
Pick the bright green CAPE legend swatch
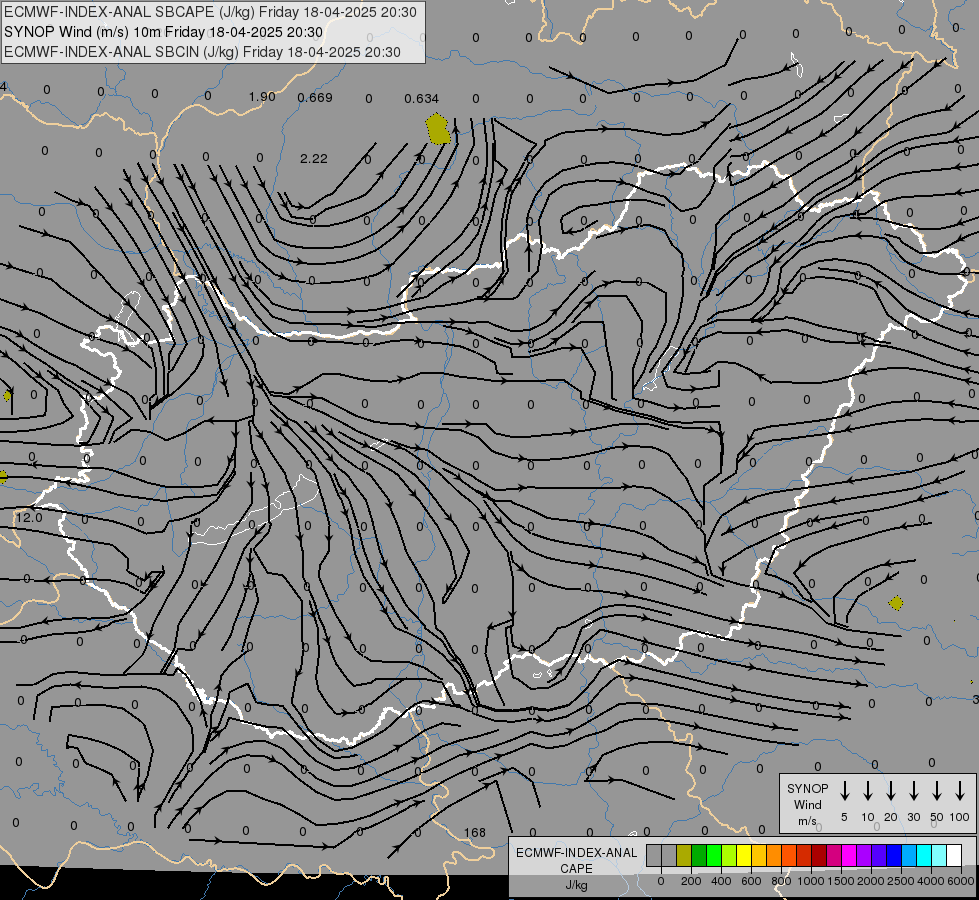click(x=714, y=855)
